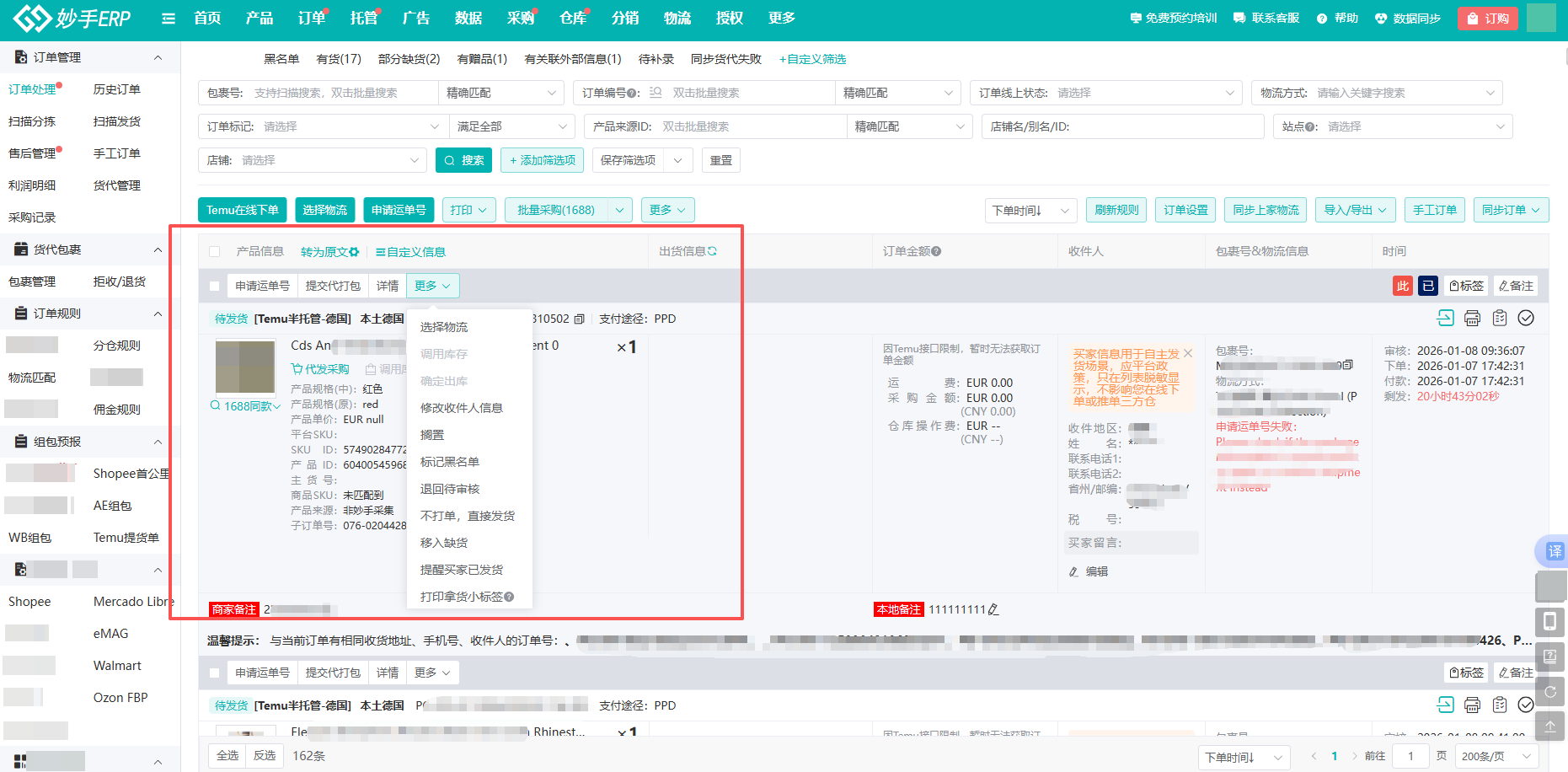Check the first order's checkbox
This screenshot has height=772, width=1568.
pyautogui.click(x=215, y=287)
